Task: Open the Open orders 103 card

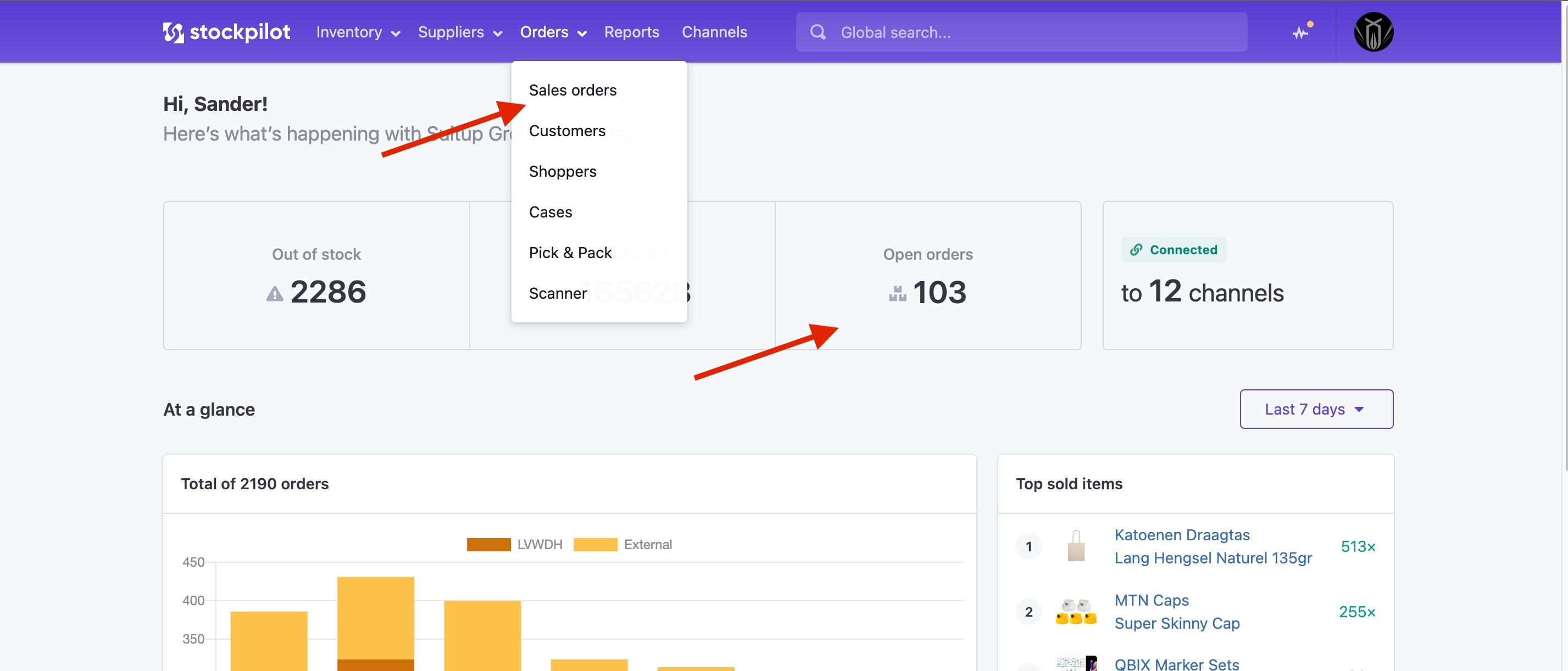Action: (x=927, y=276)
